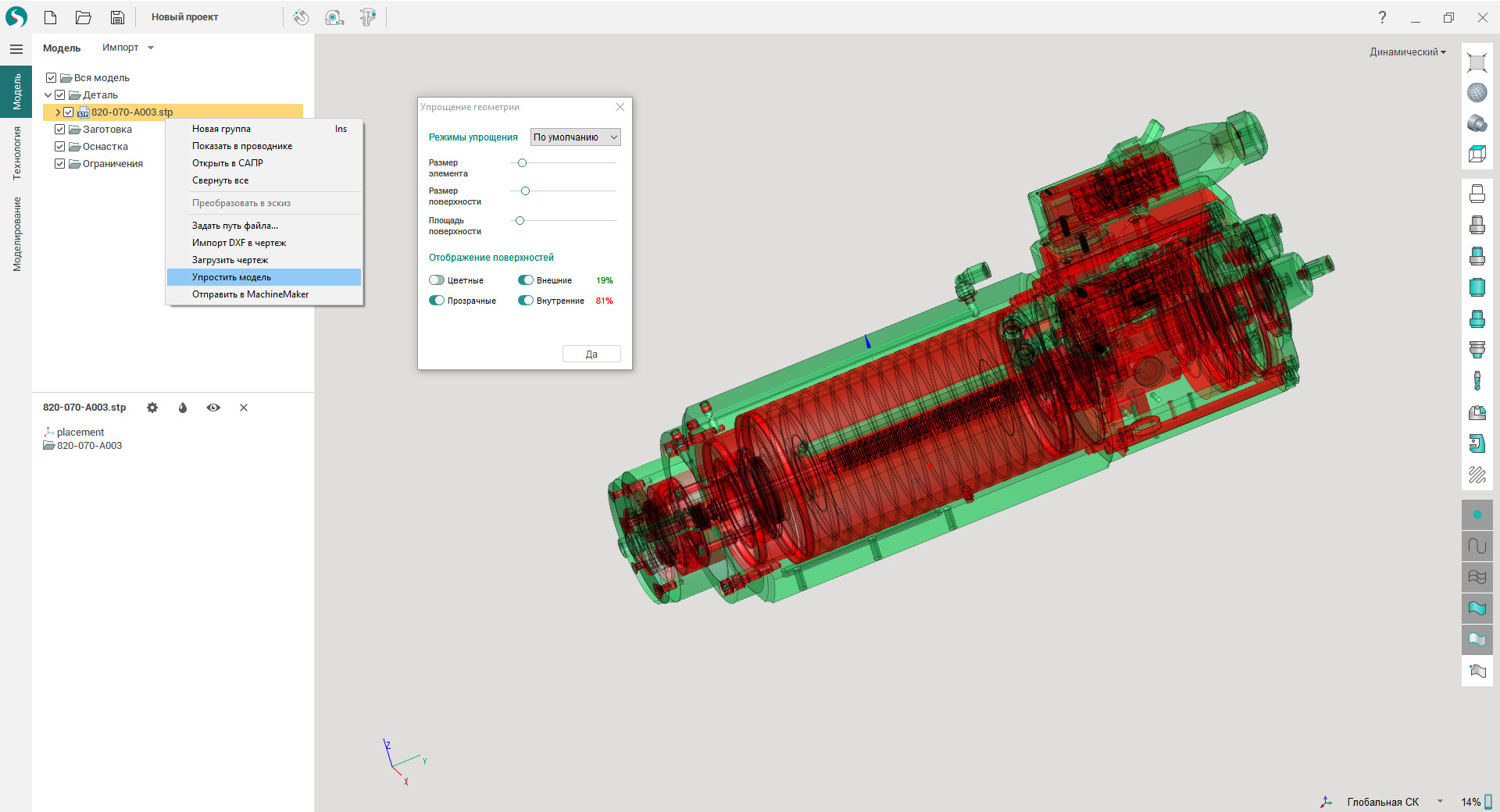Click the droplet icon in properties panel
Screen dimensions: 1500x812
point(183,408)
